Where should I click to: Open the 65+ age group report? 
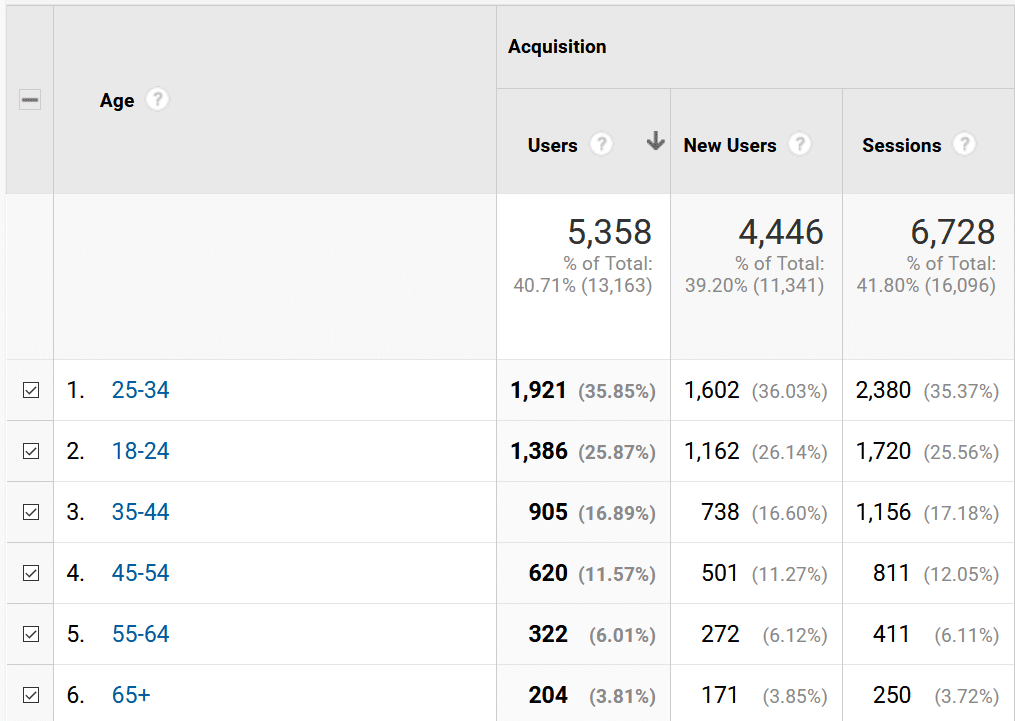click(131, 695)
